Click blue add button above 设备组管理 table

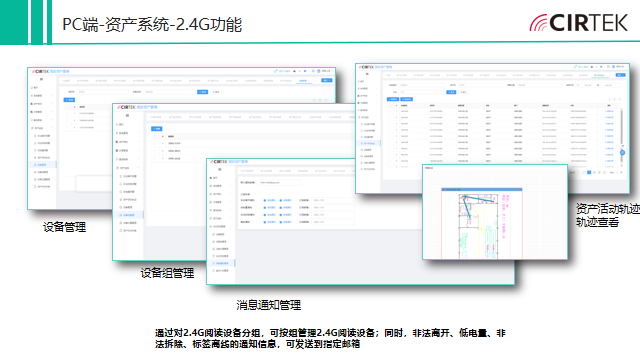pyautogui.click(x=157, y=129)
